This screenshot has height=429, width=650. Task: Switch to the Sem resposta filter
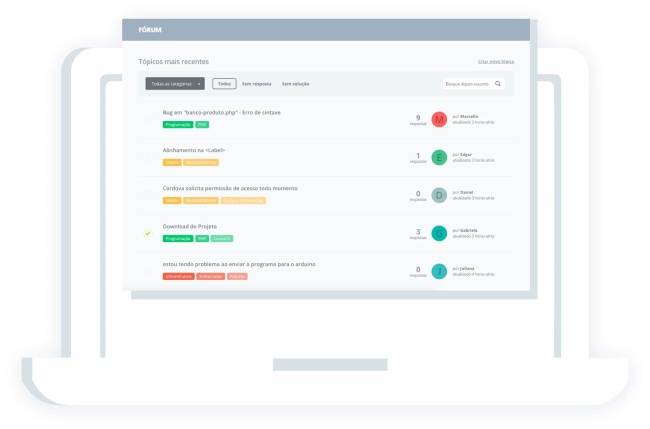pyautogui.click(x=257, y=84)
